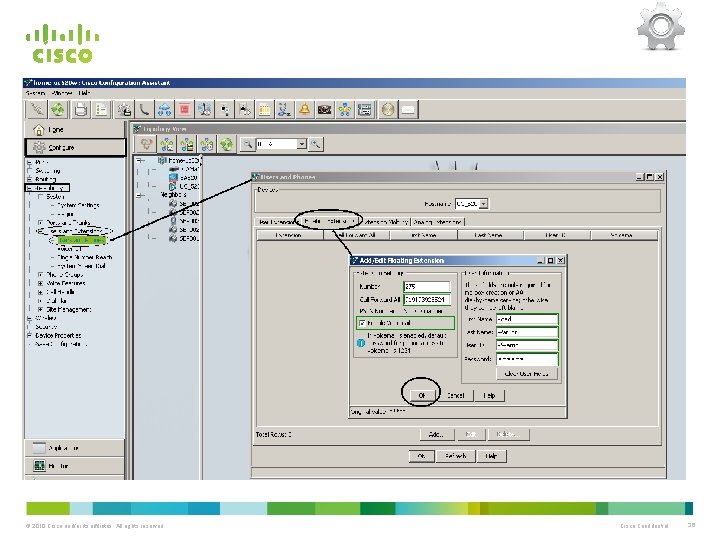Click the green globe icon in the Topology View toolbar
The width and height of the screenshot is (720, 540).
pyautogui.click(x=226, y=144)
